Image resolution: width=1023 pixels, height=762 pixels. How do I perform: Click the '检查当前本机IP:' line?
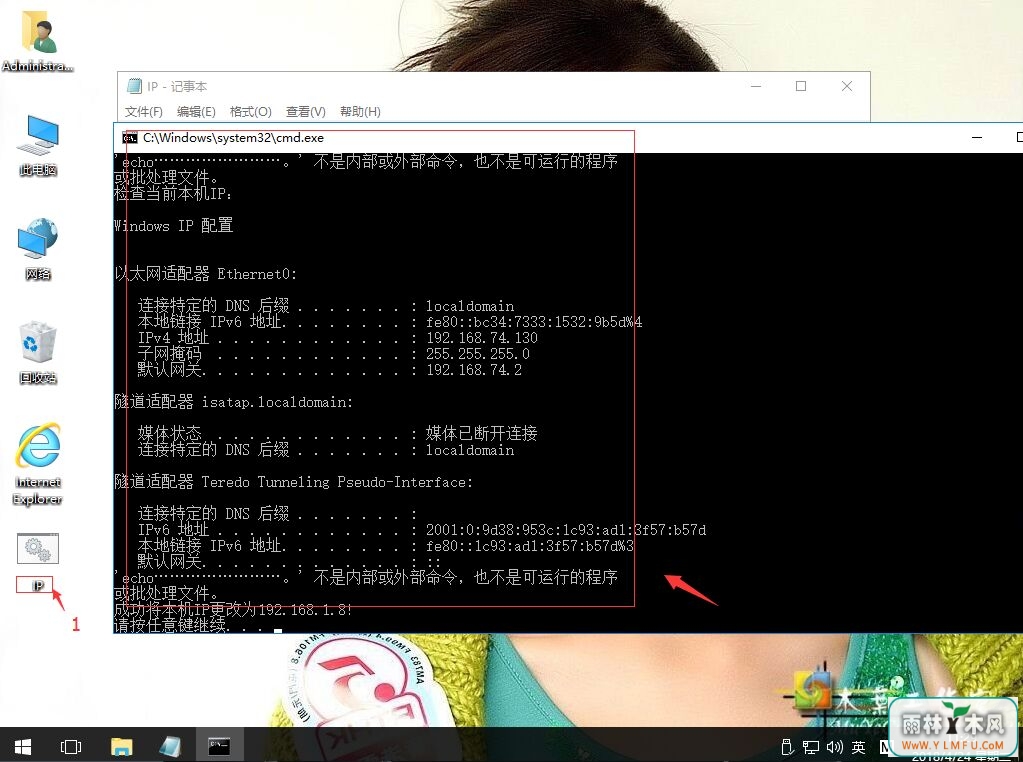point(173,194)
